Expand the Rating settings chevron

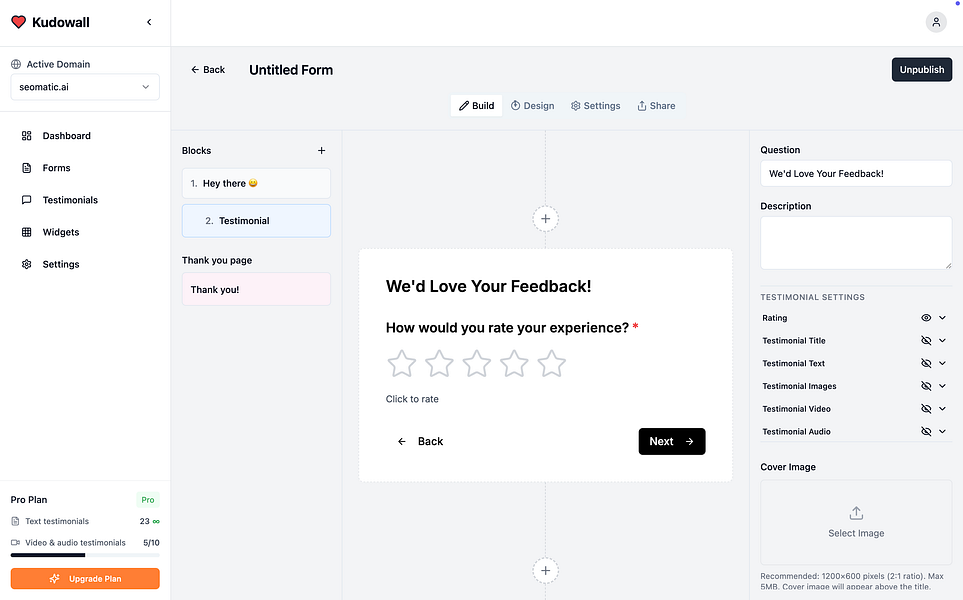(942, 318)
